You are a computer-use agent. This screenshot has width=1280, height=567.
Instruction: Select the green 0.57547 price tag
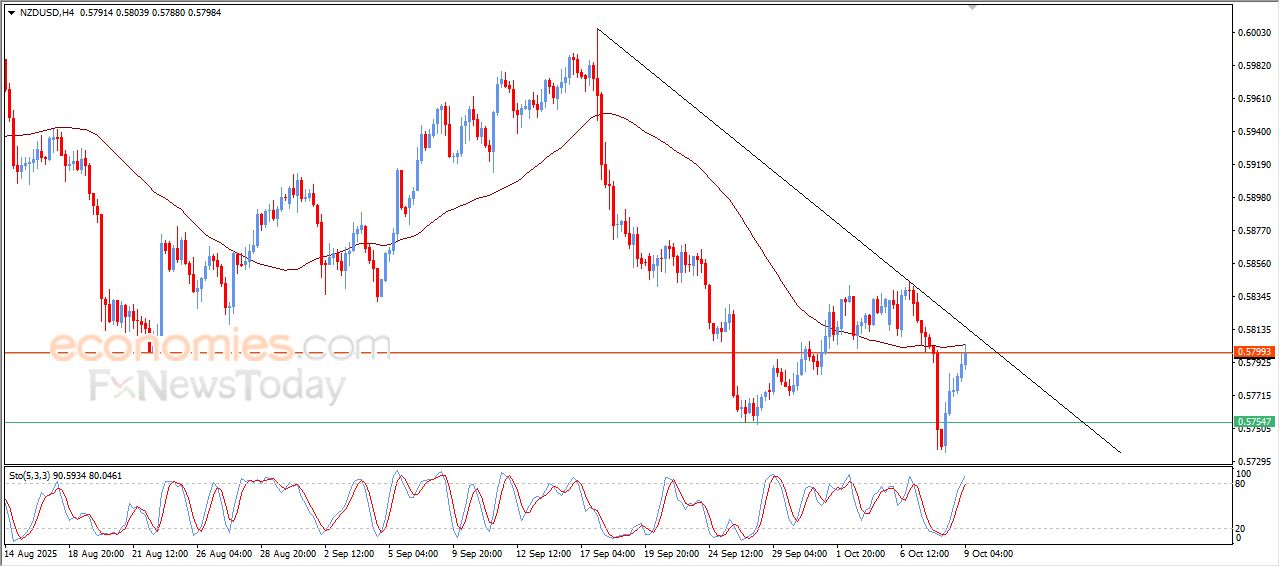point(1253,422)
